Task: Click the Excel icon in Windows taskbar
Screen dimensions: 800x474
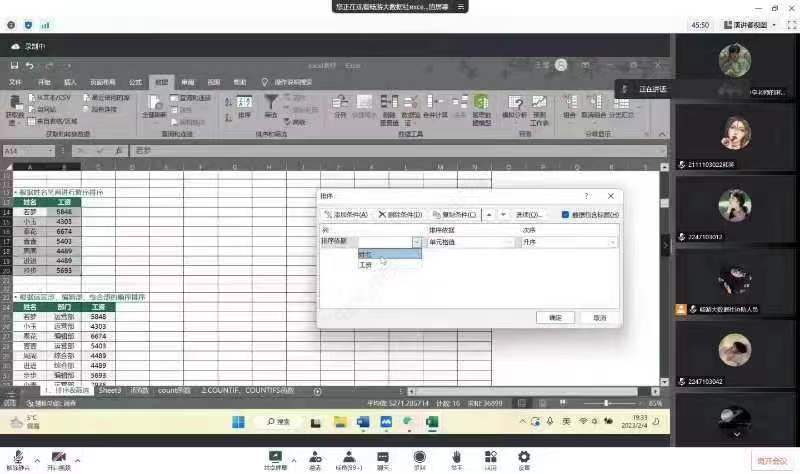Action: point(433,423)
